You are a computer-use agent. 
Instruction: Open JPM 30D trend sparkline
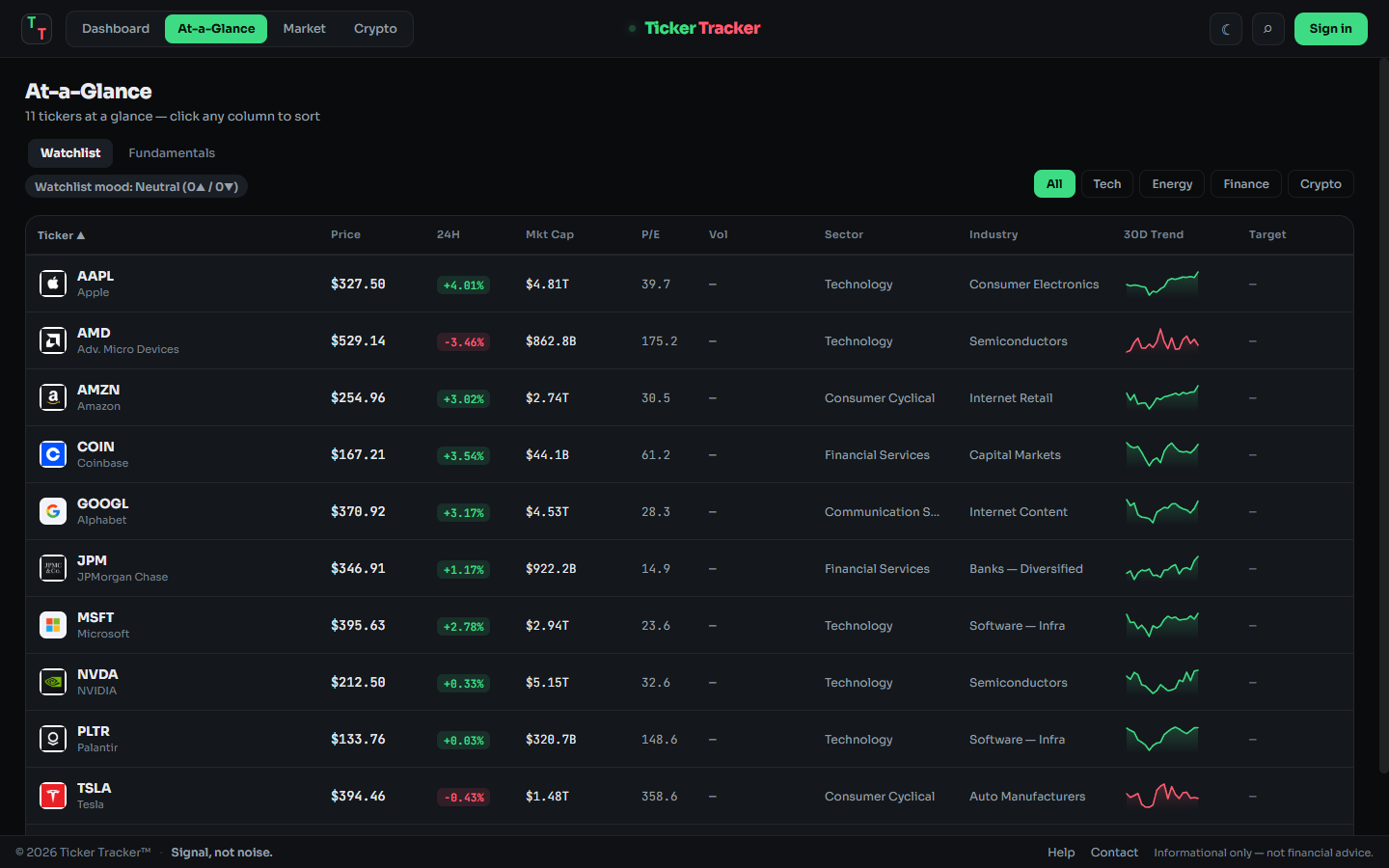coord(1162,568)
